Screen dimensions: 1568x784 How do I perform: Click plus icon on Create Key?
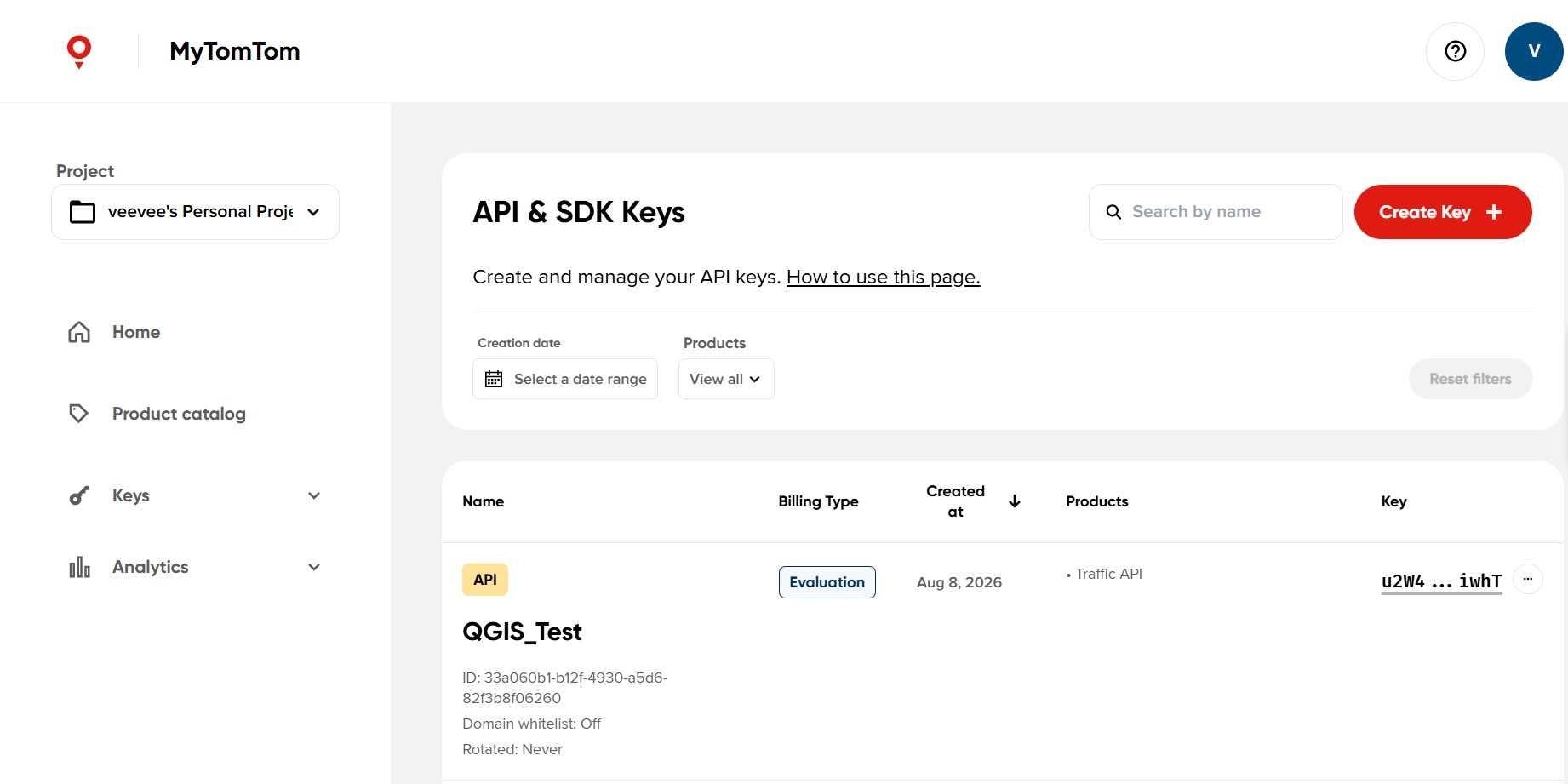click(1494, 212)
